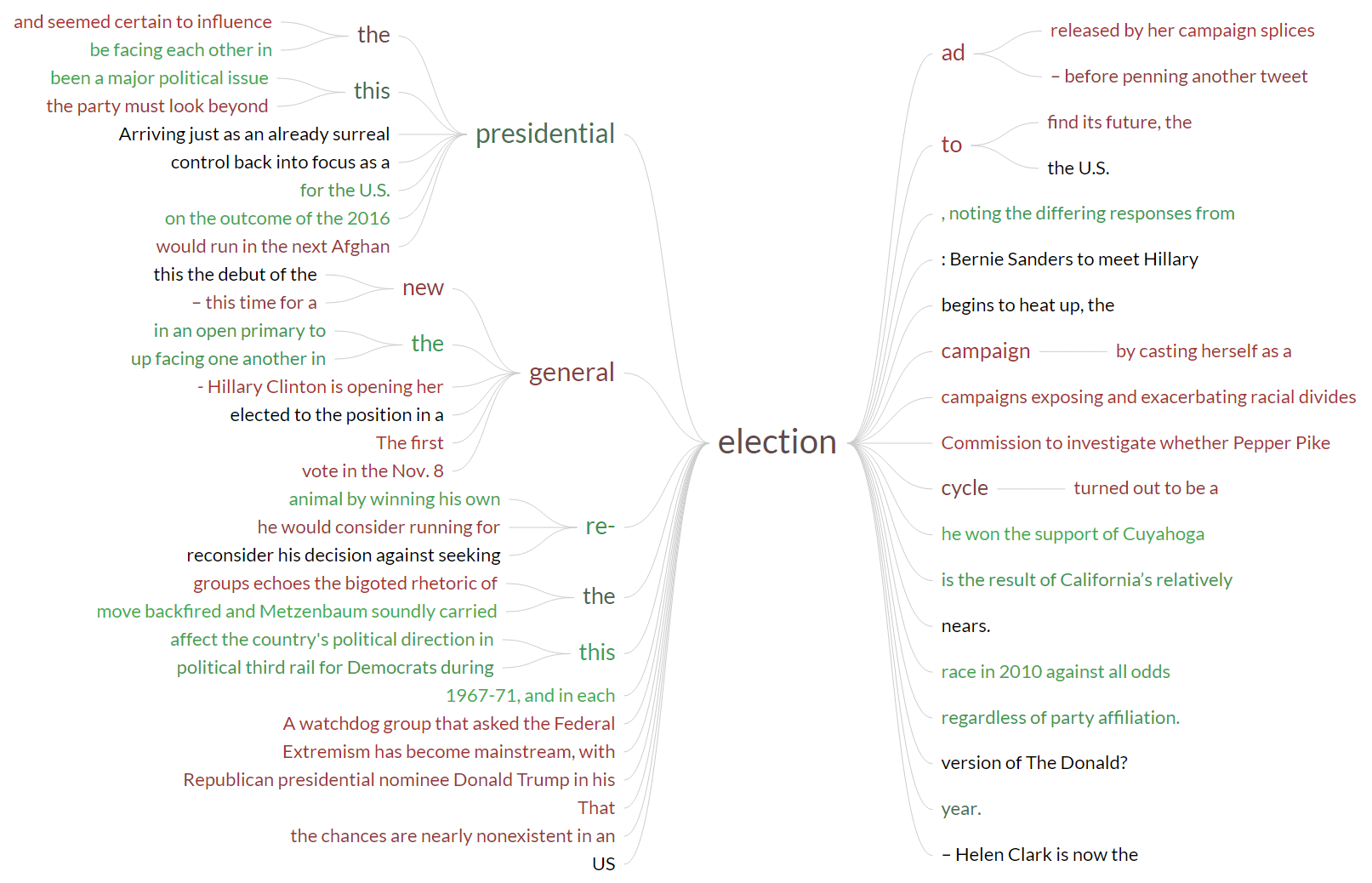The height and width of the screenshot is (883, 1372).
Task: Click the "campaign" node on the right
Action: 985,351
